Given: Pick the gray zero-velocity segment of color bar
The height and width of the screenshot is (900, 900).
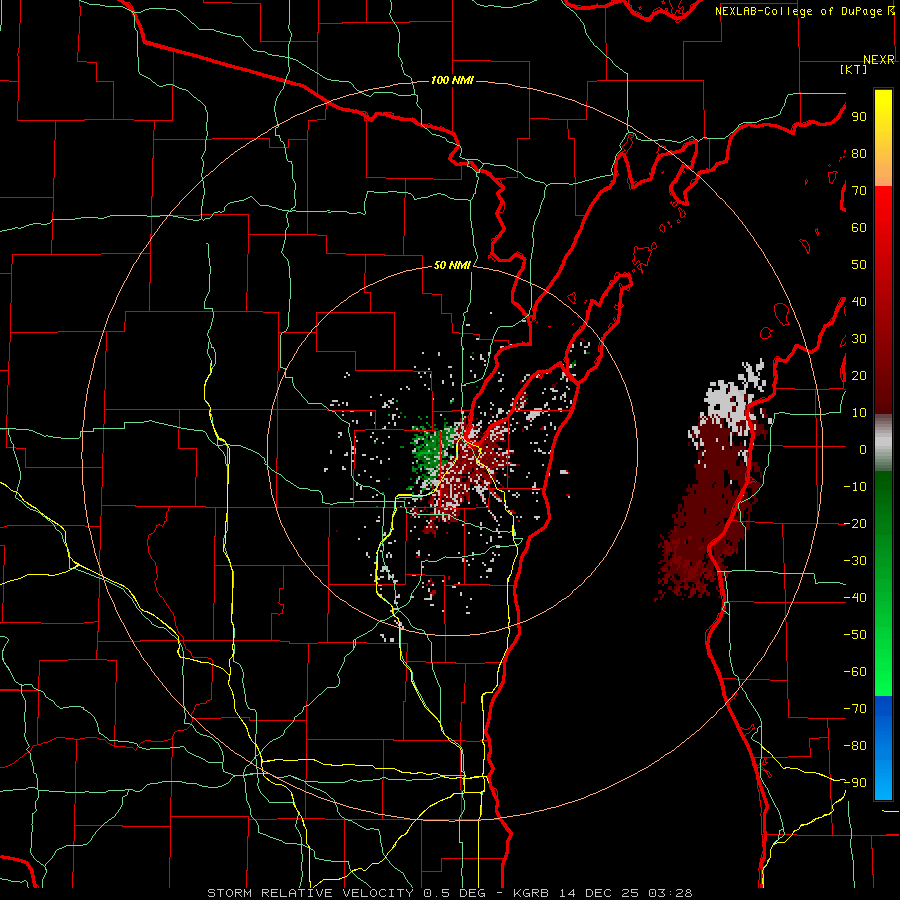Looking at the screenshot, I should pyautogui.click(x=883, y=443).
